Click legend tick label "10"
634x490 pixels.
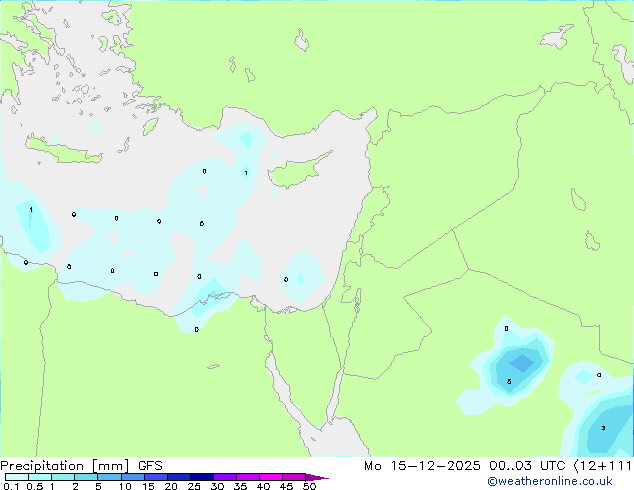tap(125, 486)
